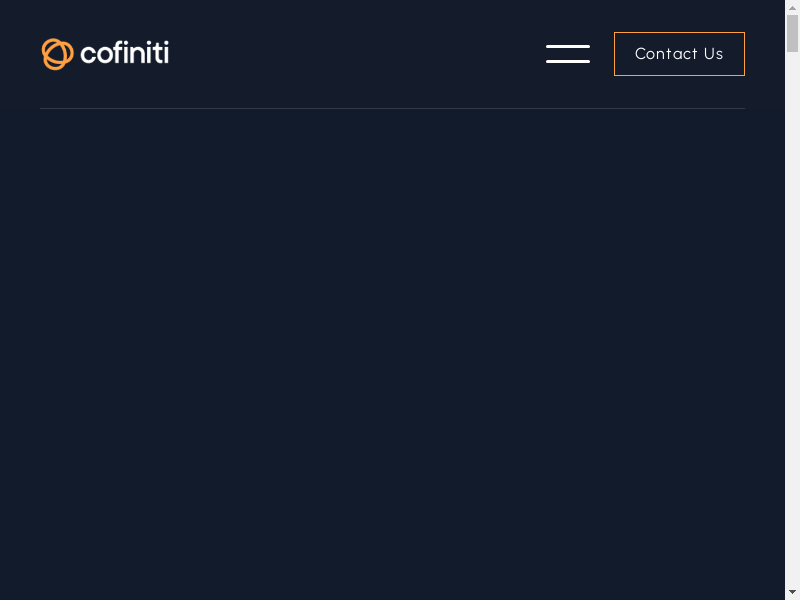800x600 pixels.
Task: Show navigation dropdown from header menu icon
Action: point(567,54)
